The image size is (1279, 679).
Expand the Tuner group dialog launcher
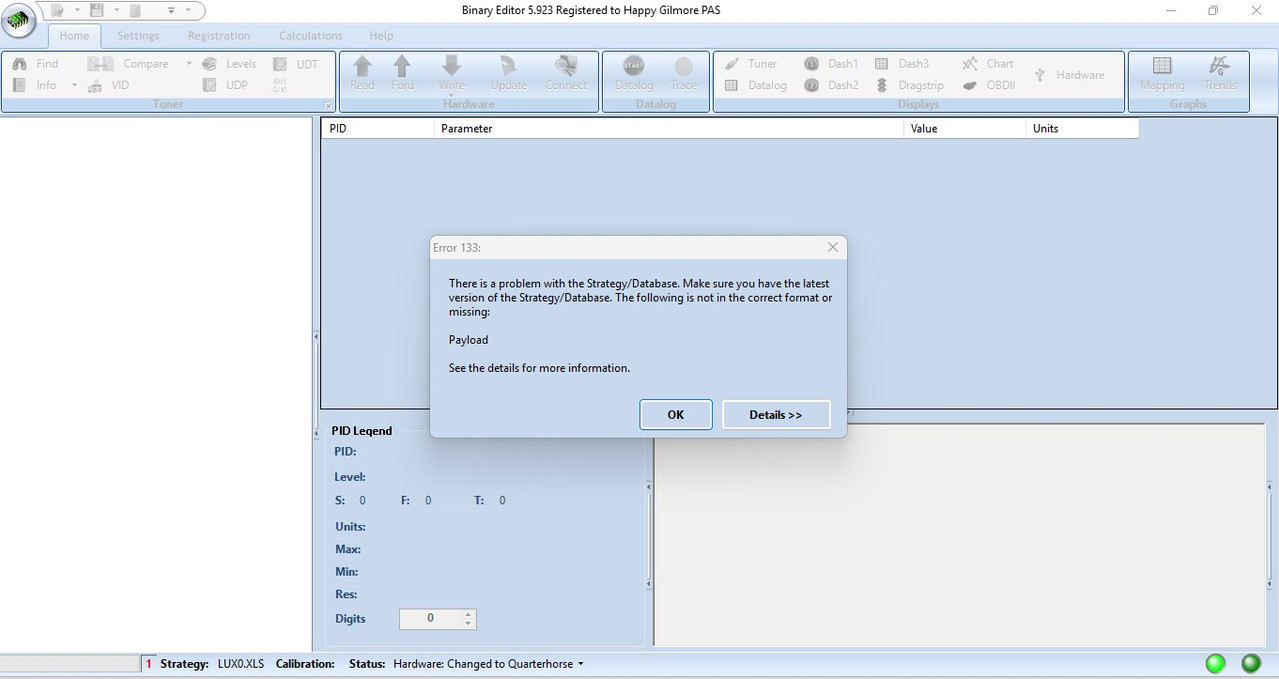[328, 105]
